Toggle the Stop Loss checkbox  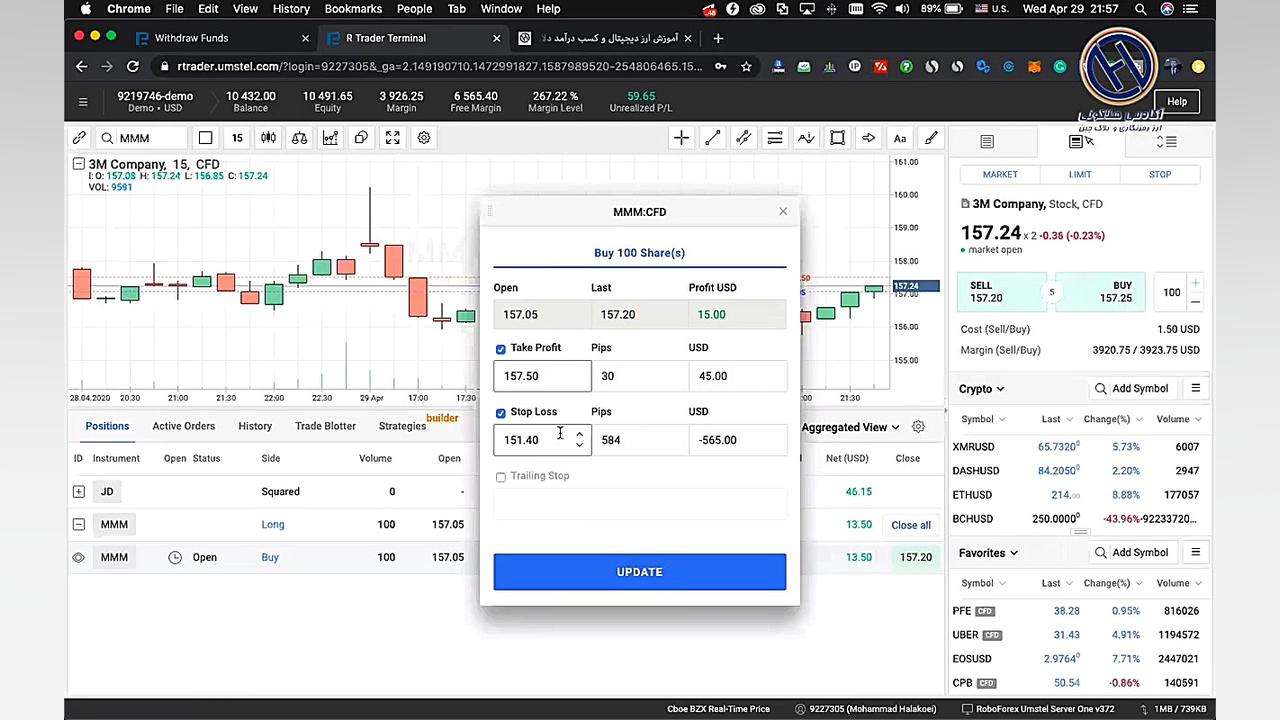tap(501, 413)
